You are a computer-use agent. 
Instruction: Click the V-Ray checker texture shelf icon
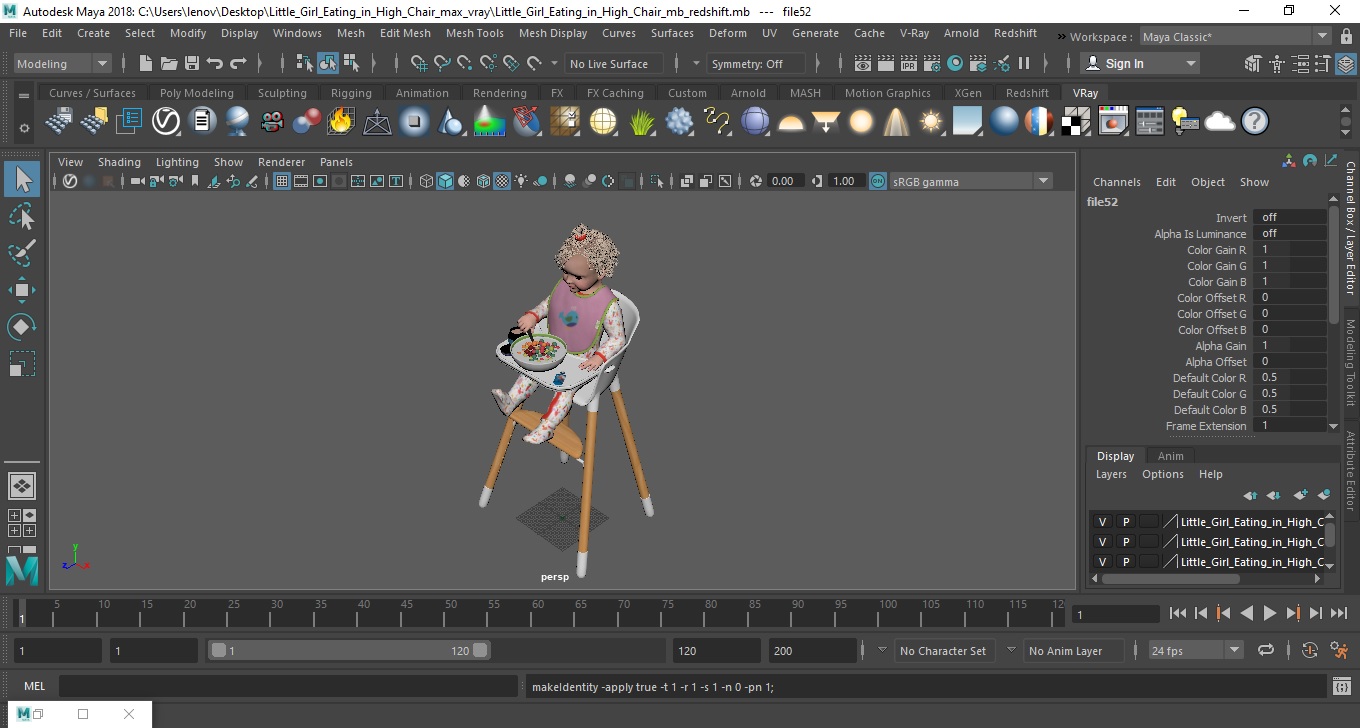coord(1076,122)
